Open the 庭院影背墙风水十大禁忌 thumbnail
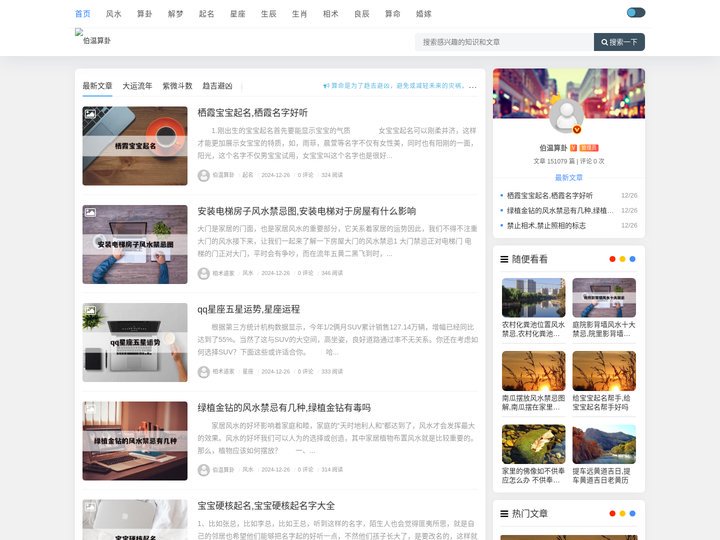720x540 pixels. [x=604, y=298]
